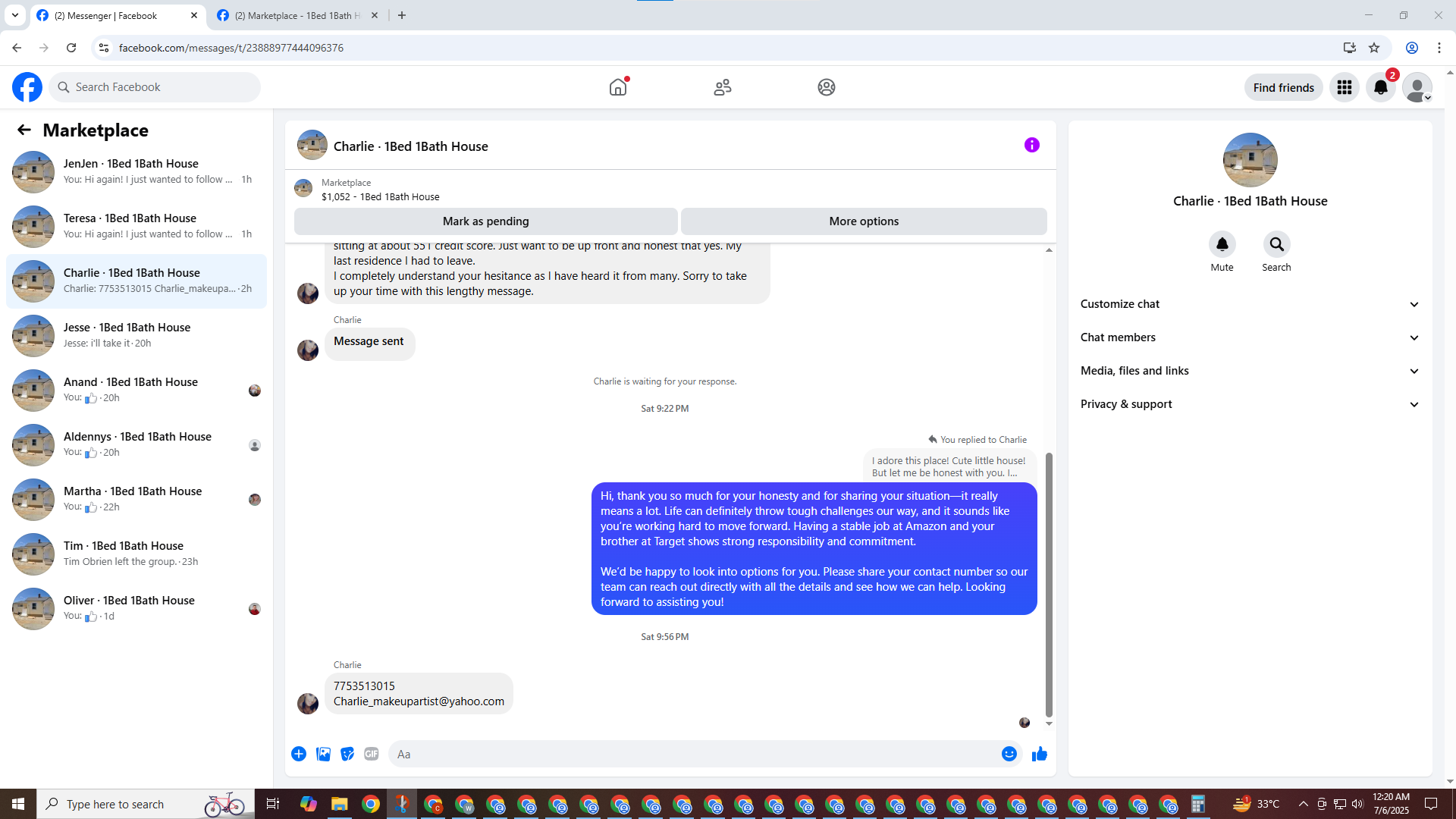The height and width of the screenshot is (819, 1456).
Task: Attach a file using the photo icon
Action: (323, 754)
